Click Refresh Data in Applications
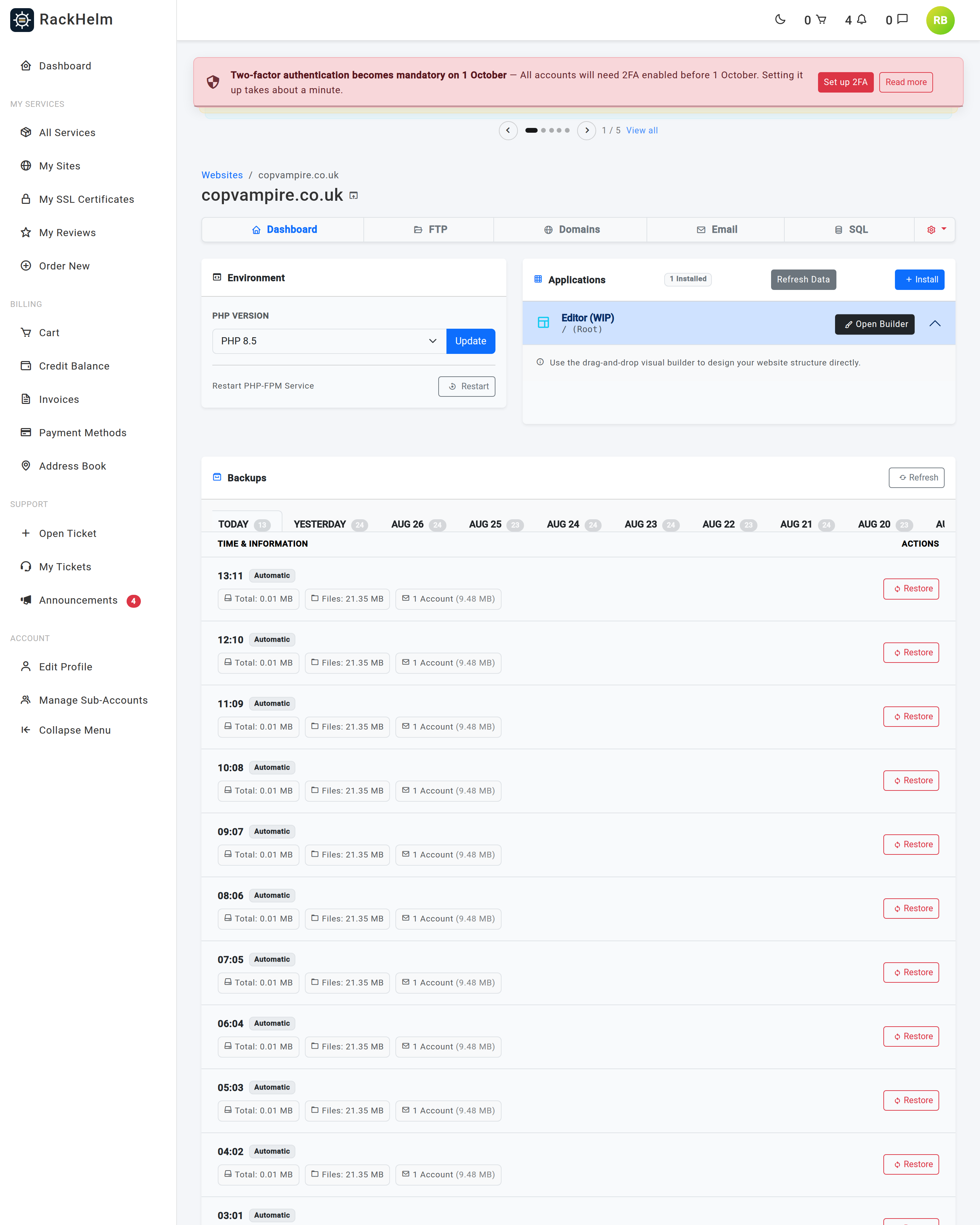980x1225 pixels. point(803,280)
